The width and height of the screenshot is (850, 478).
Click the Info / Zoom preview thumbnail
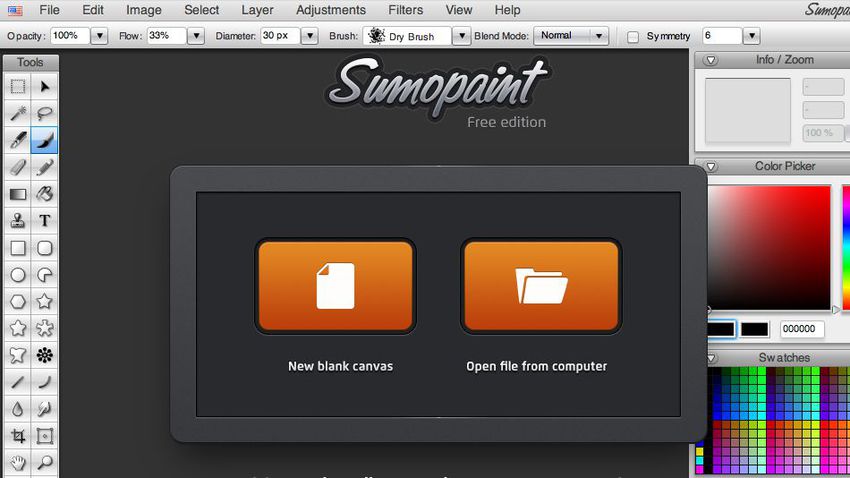748,111
